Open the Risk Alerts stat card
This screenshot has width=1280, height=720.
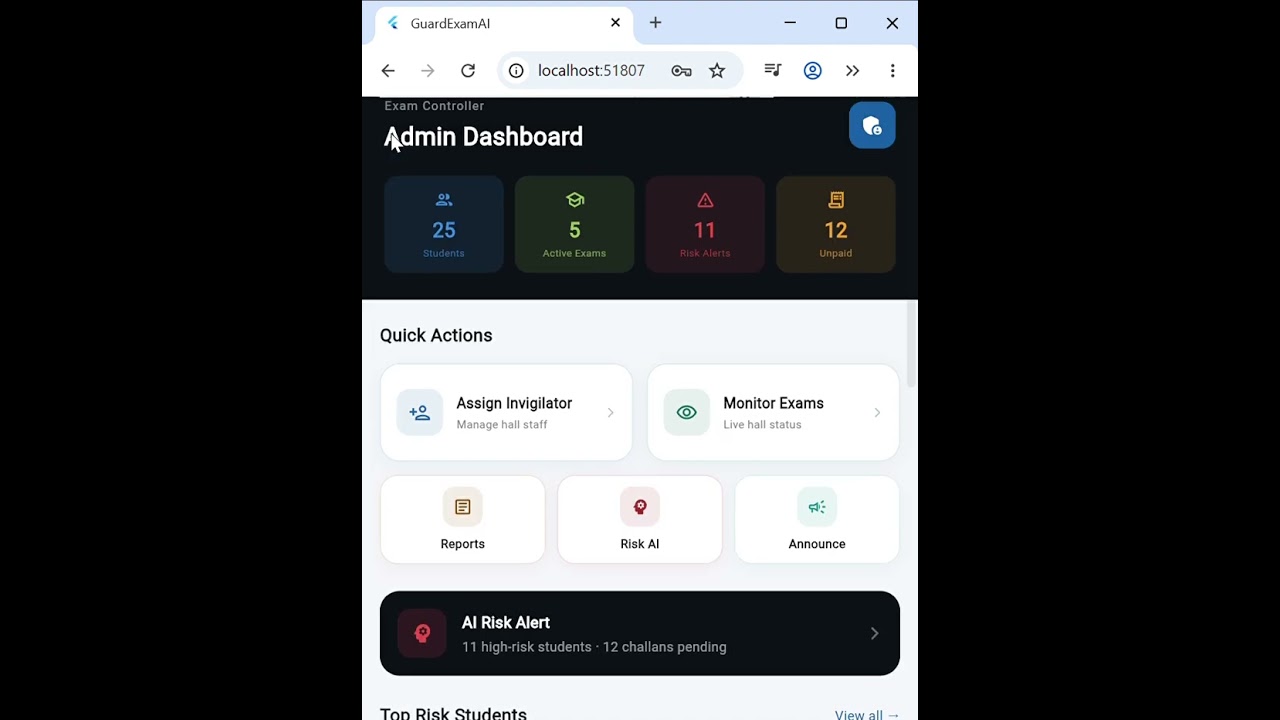point(705,224)
